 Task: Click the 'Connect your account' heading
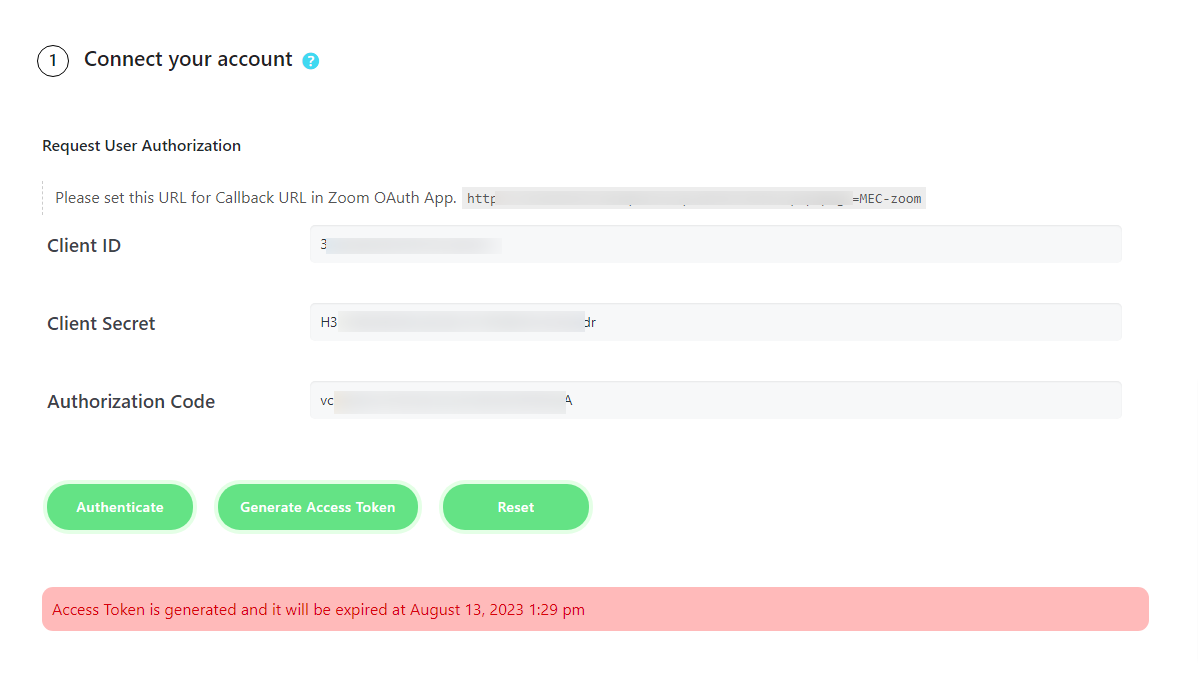point(188,59)
